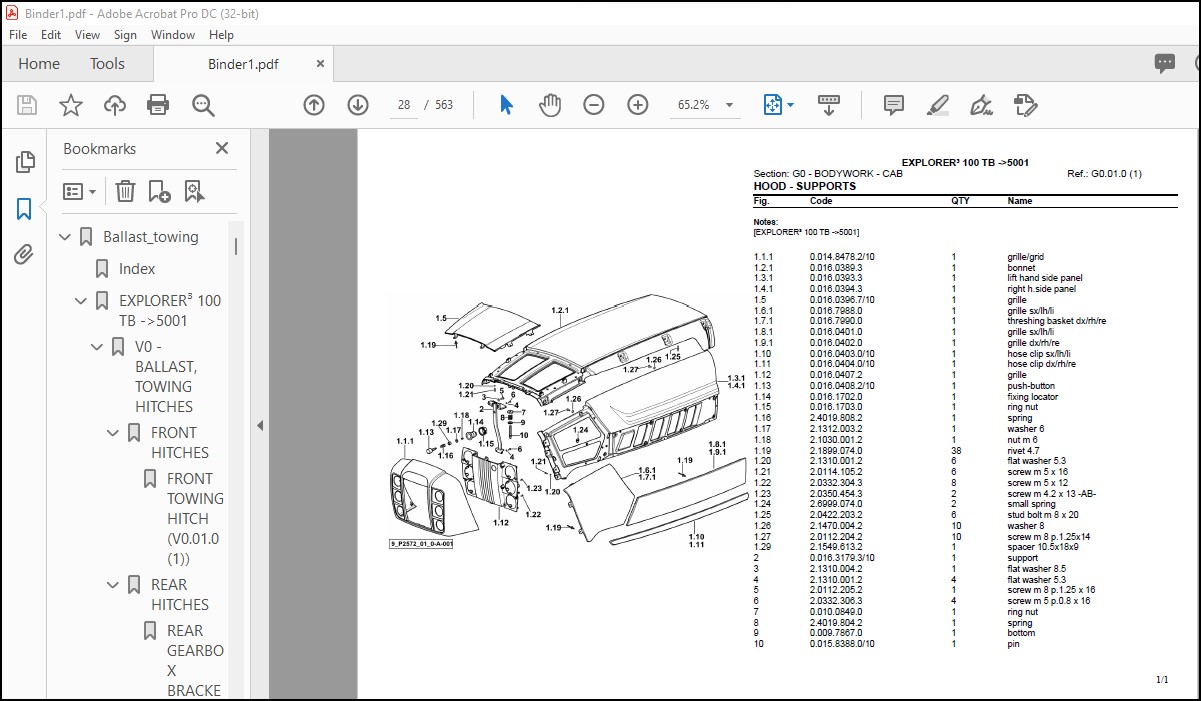Open the Help menu
1201x701 pixels.
click(x=221, y=34)
